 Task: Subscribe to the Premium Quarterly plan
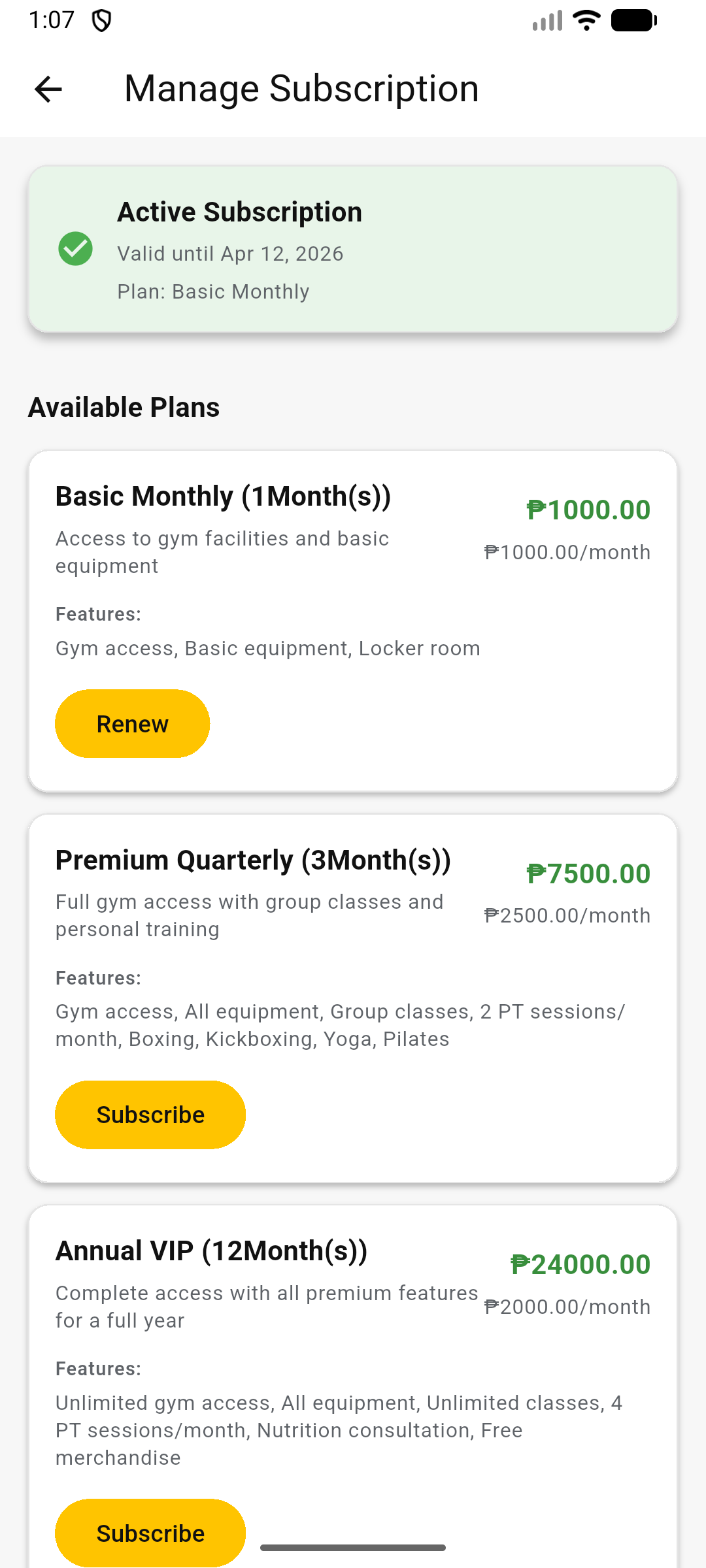point(150,1115)
